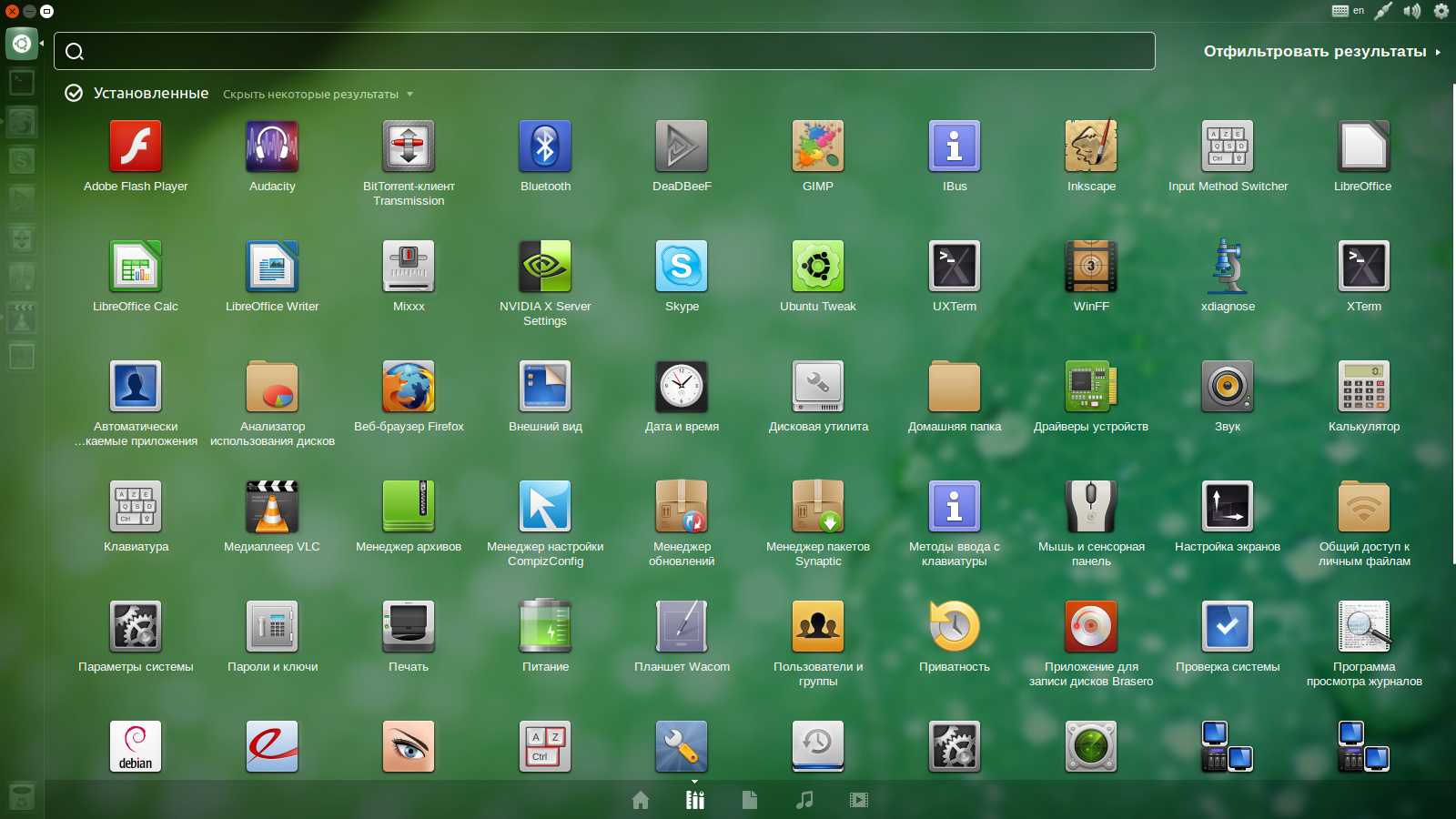
Task: Open Wacom tablet settings
Action: point(682,627)
